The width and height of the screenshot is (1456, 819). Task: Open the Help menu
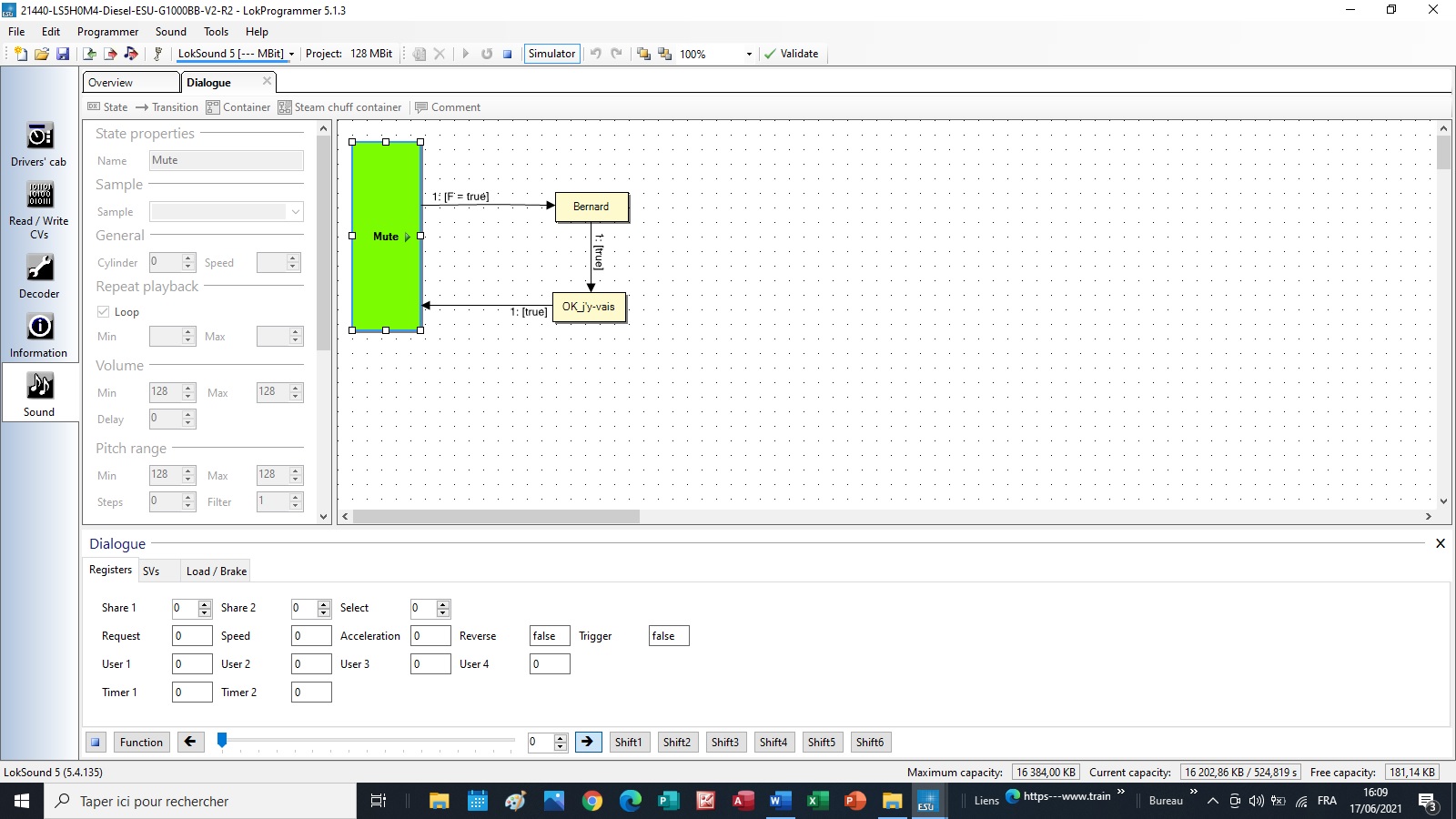point(257,31)
